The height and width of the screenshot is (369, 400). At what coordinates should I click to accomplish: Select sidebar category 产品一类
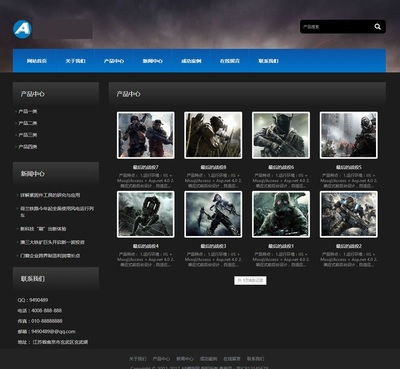[28, 111]
